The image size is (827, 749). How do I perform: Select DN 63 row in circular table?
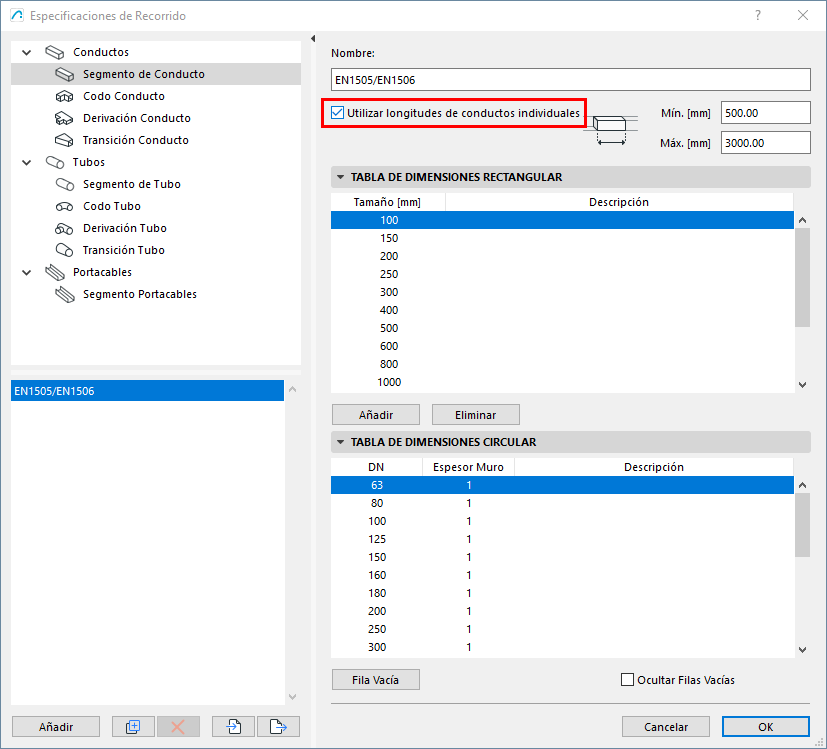[x=562, y=485]
